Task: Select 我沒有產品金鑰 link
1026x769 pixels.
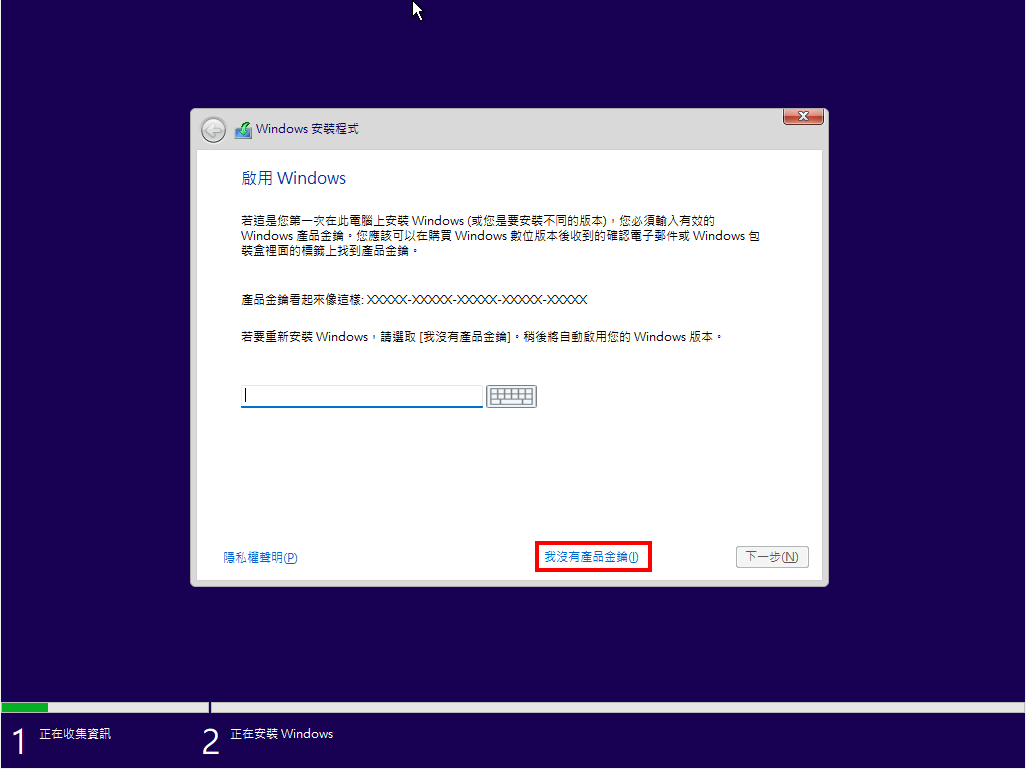Action: pyautogui.click(x=591, y=557)
